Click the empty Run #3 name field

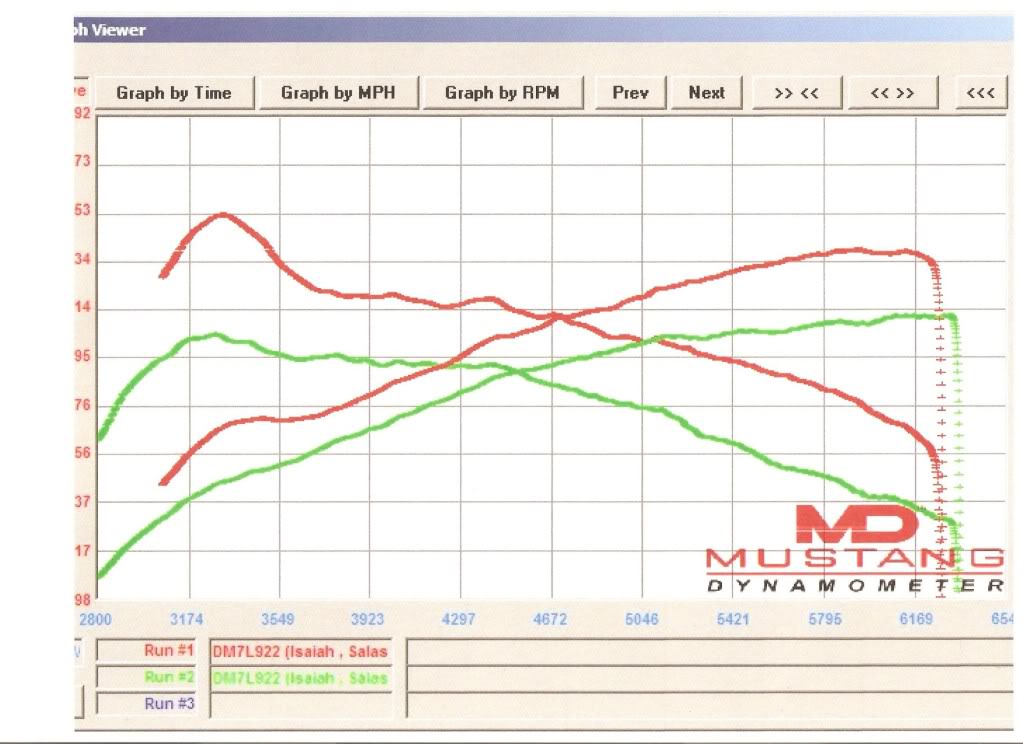tap(299, 704)
